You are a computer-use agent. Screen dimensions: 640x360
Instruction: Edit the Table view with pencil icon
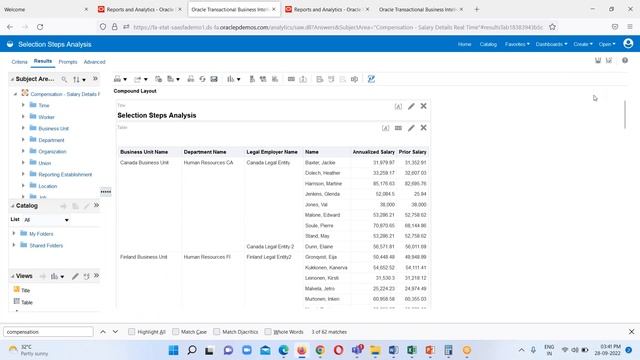(411, 128)
